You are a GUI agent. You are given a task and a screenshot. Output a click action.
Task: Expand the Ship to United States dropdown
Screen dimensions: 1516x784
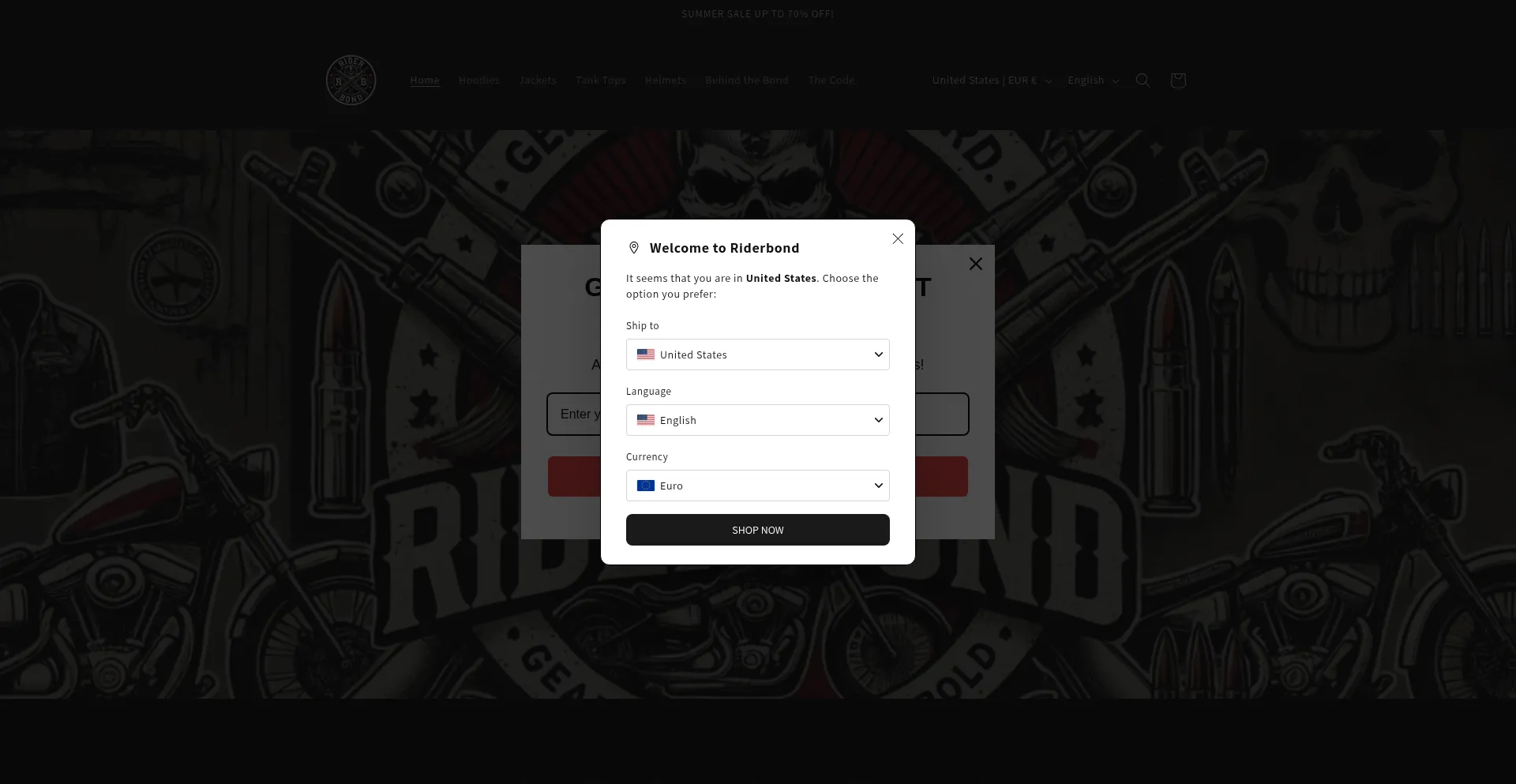[758, 354]
